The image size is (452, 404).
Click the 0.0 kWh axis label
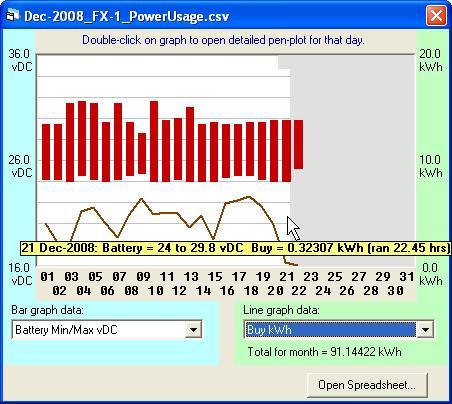click(x=431, y=274)
